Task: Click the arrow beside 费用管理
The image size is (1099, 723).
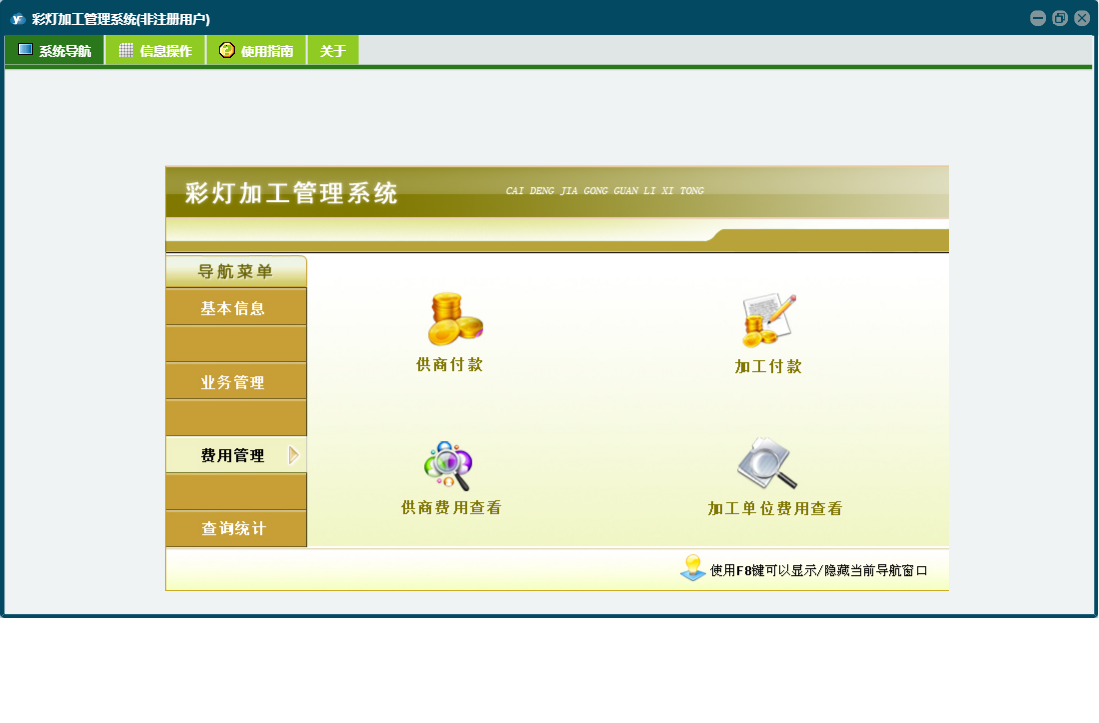Action: coord(294,455)
